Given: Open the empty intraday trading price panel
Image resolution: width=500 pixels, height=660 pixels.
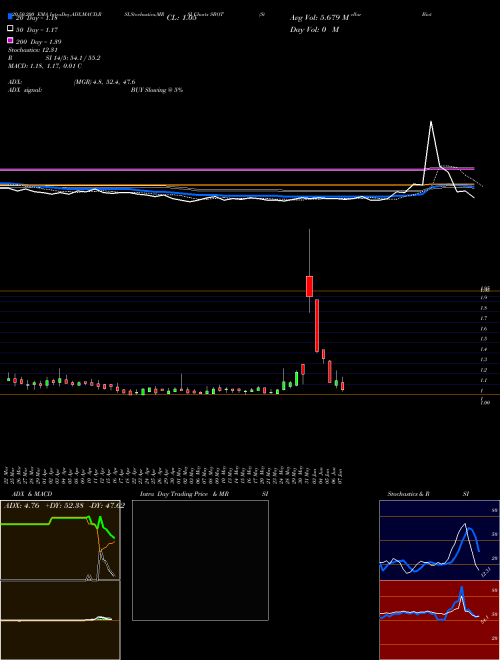Looking at the screenshot, I should [200, 560].
